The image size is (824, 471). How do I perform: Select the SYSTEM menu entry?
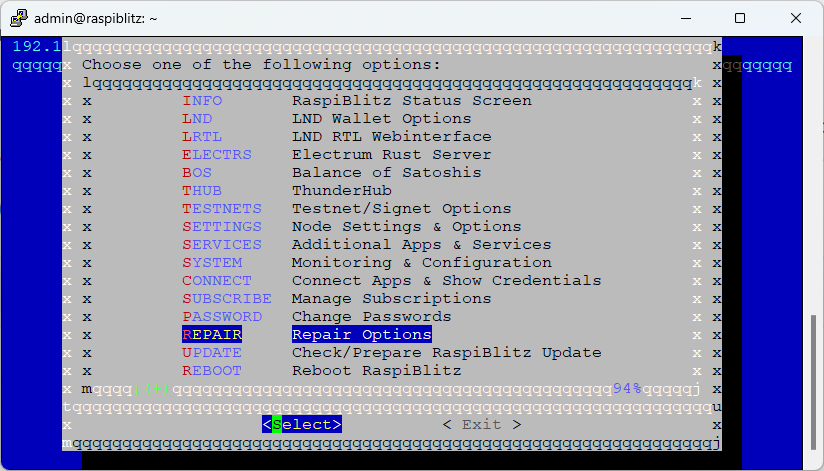(x=212, y=262)
